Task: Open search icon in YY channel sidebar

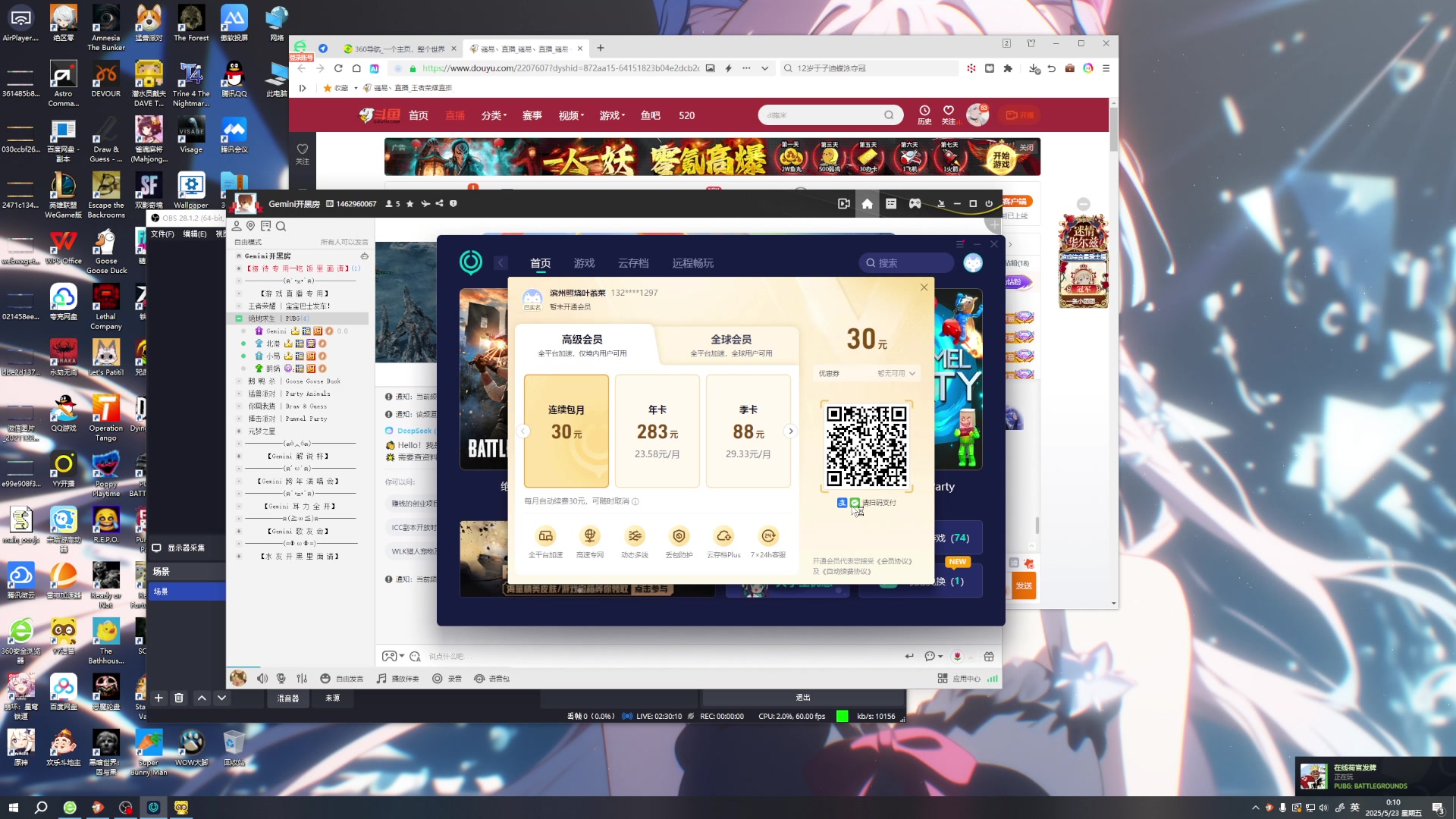Action: coord(281,226)
